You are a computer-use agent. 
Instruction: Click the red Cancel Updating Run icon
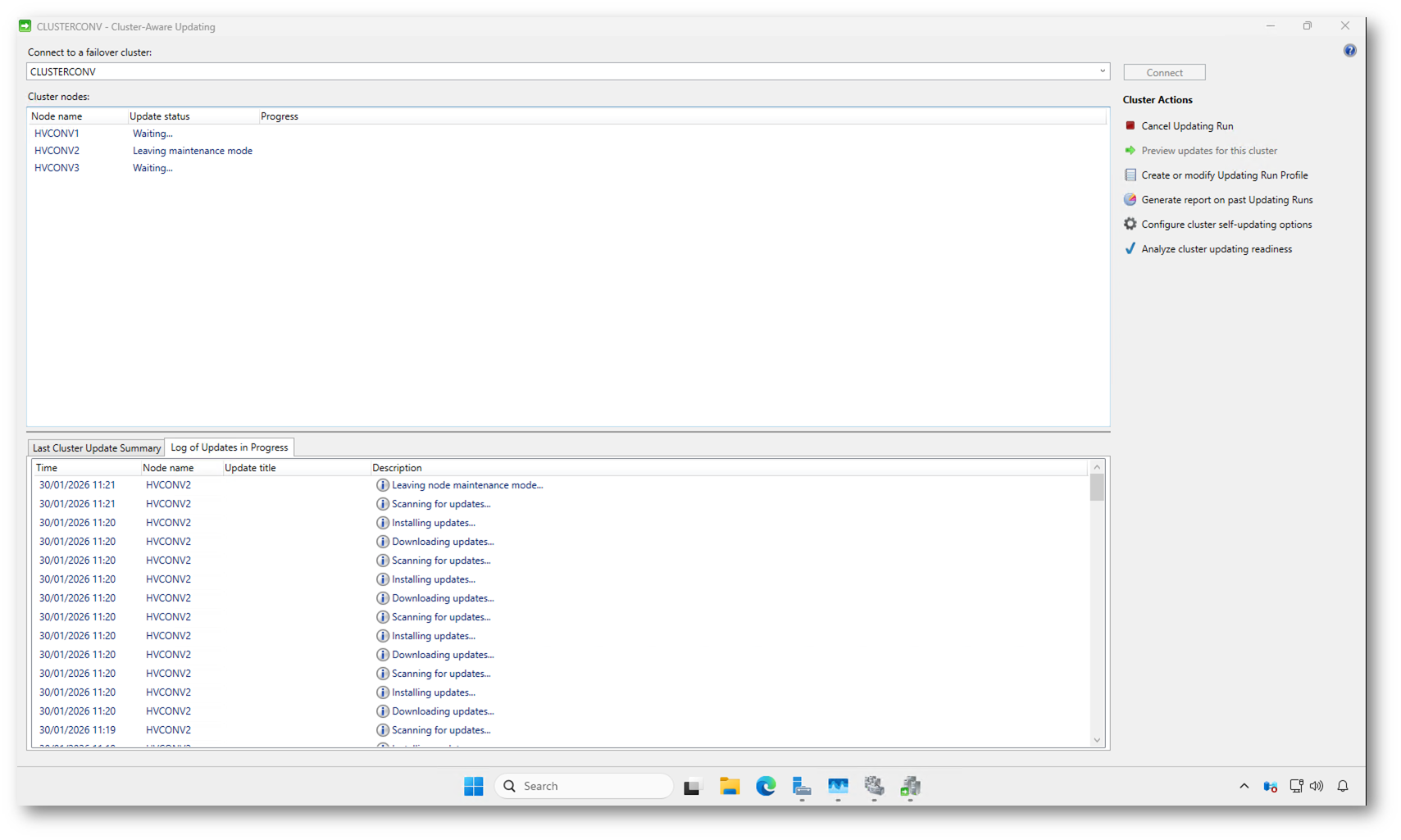point(1130,125)
